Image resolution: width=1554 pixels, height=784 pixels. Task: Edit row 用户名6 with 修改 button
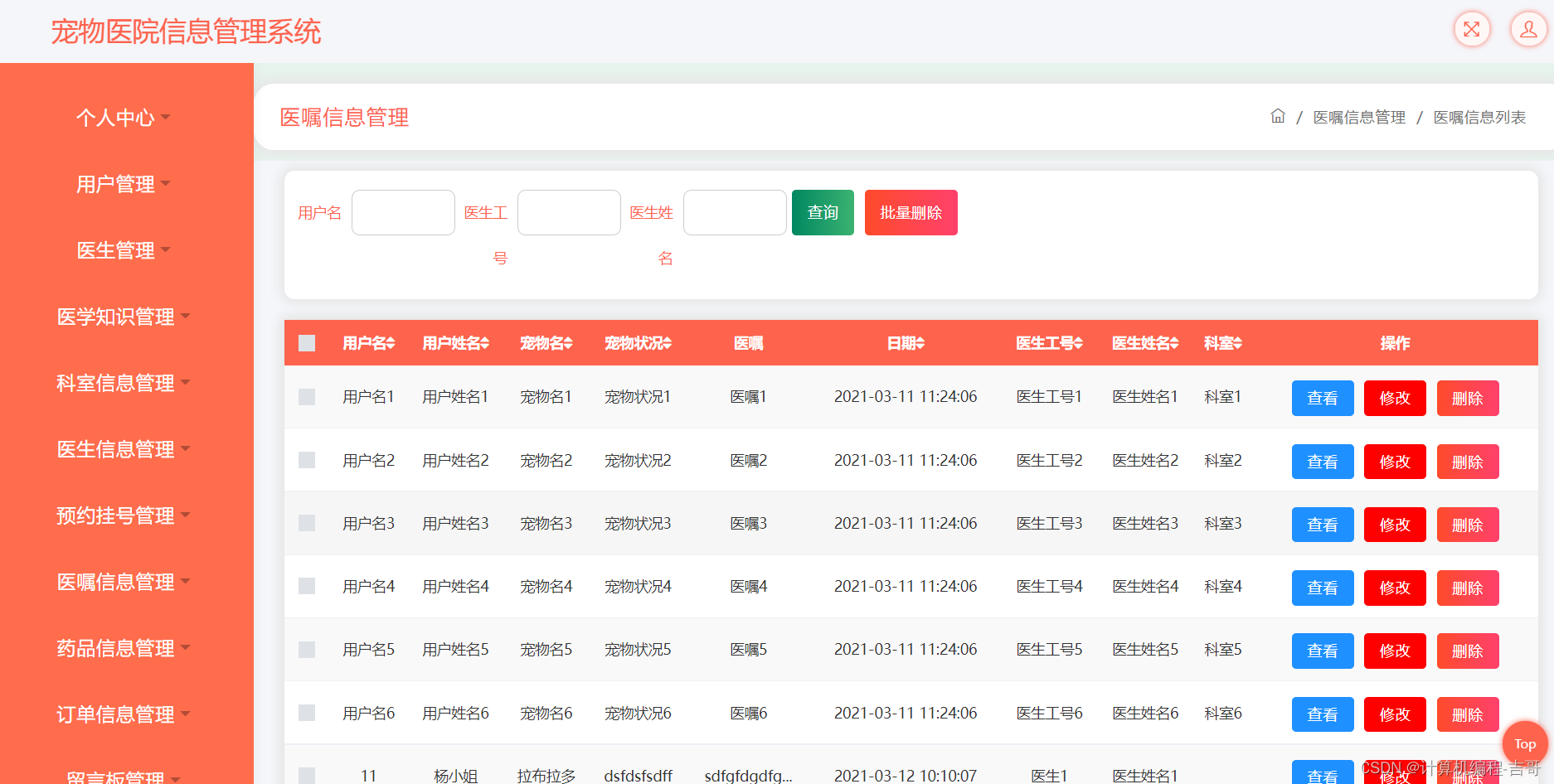tap(1395, 714)
